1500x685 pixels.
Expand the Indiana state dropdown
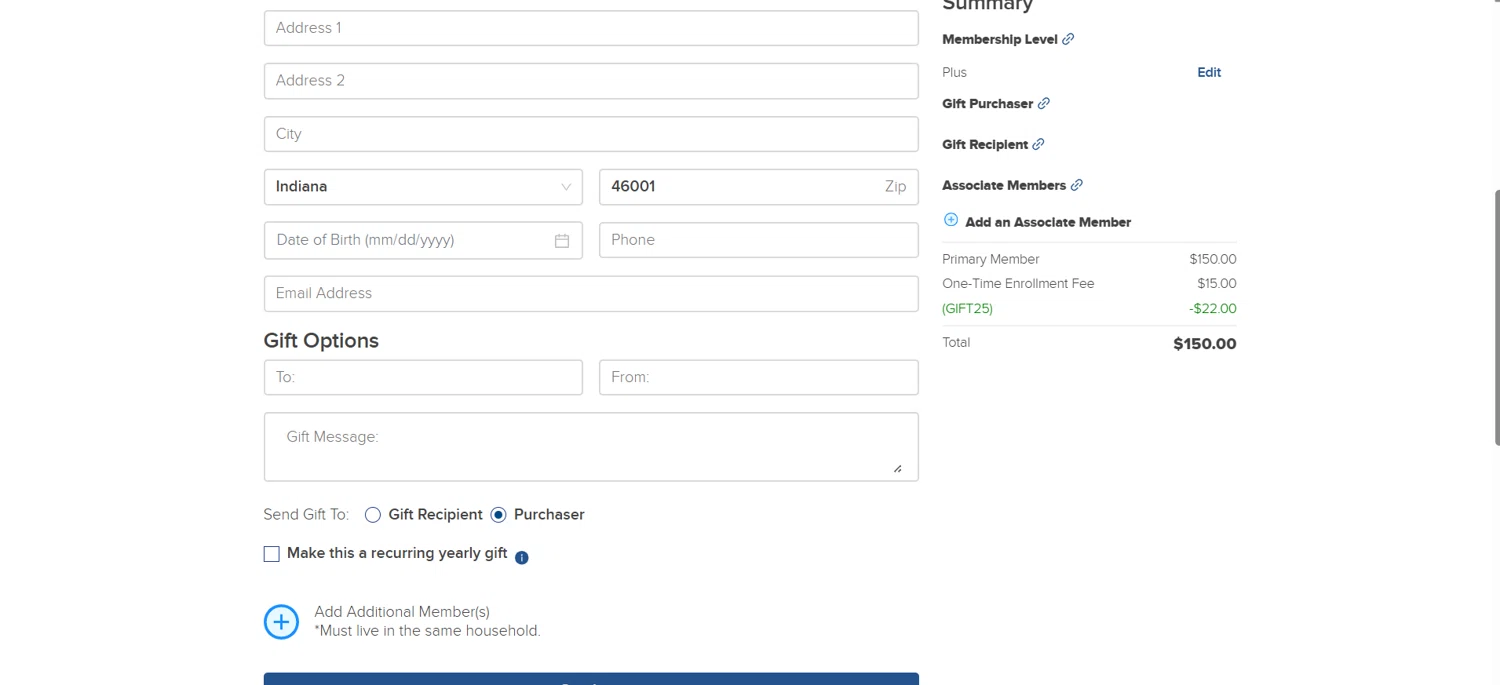pos(423,187)
